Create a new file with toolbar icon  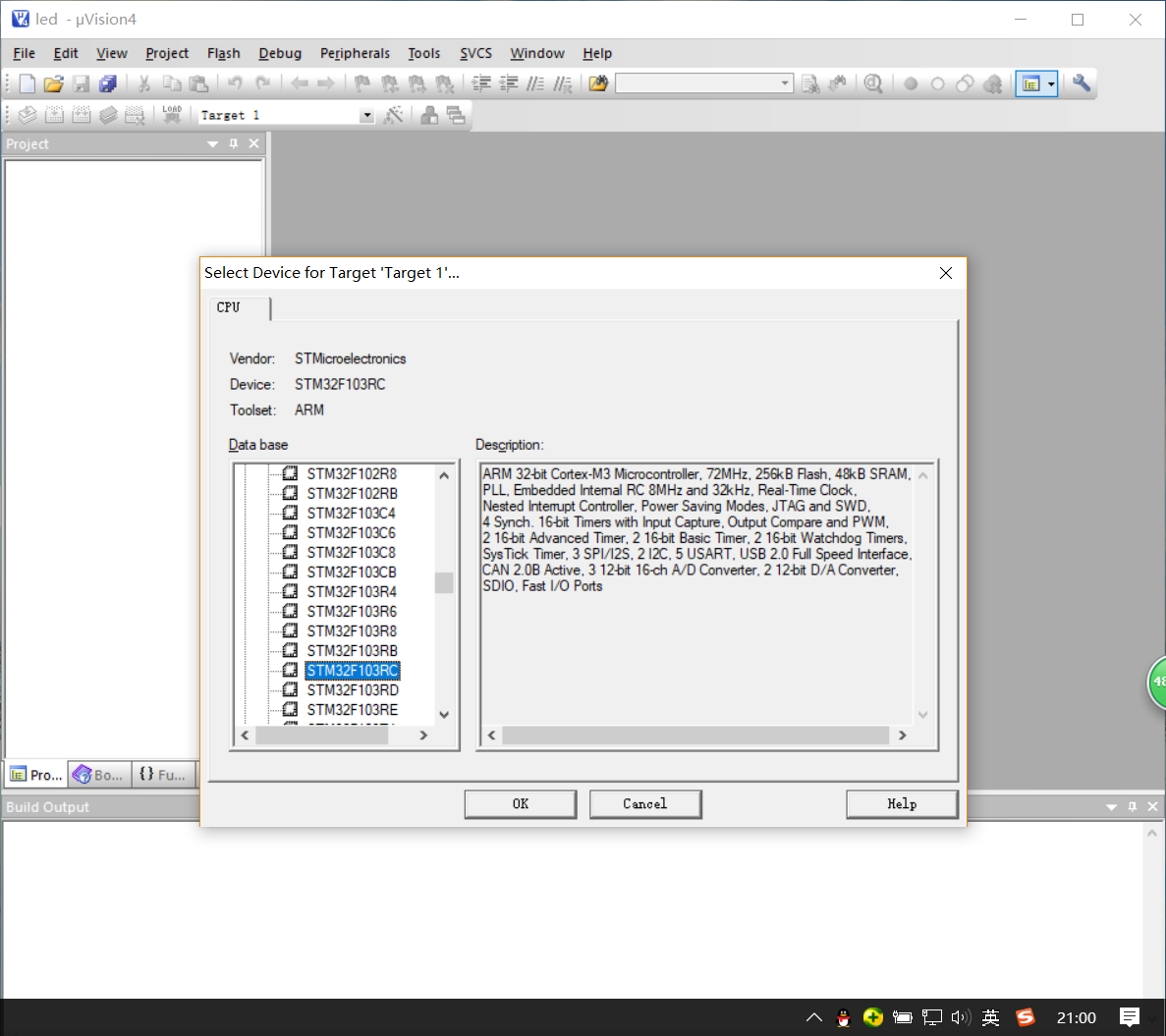(x=27, y=83)
